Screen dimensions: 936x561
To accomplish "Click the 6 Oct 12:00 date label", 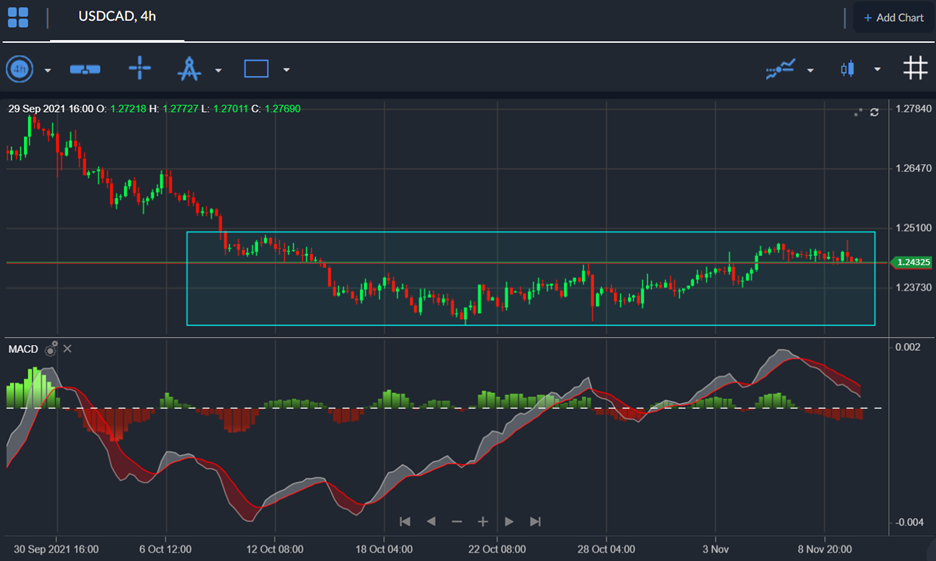I will point(165,549).
